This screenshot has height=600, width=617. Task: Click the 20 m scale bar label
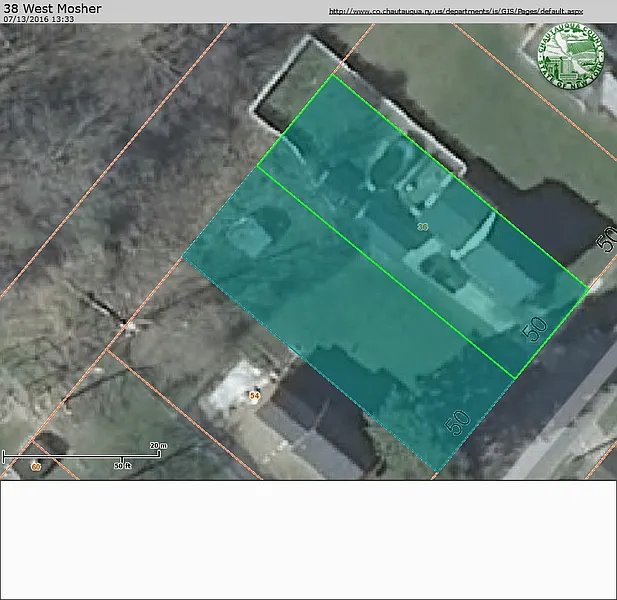pos(157,445)
